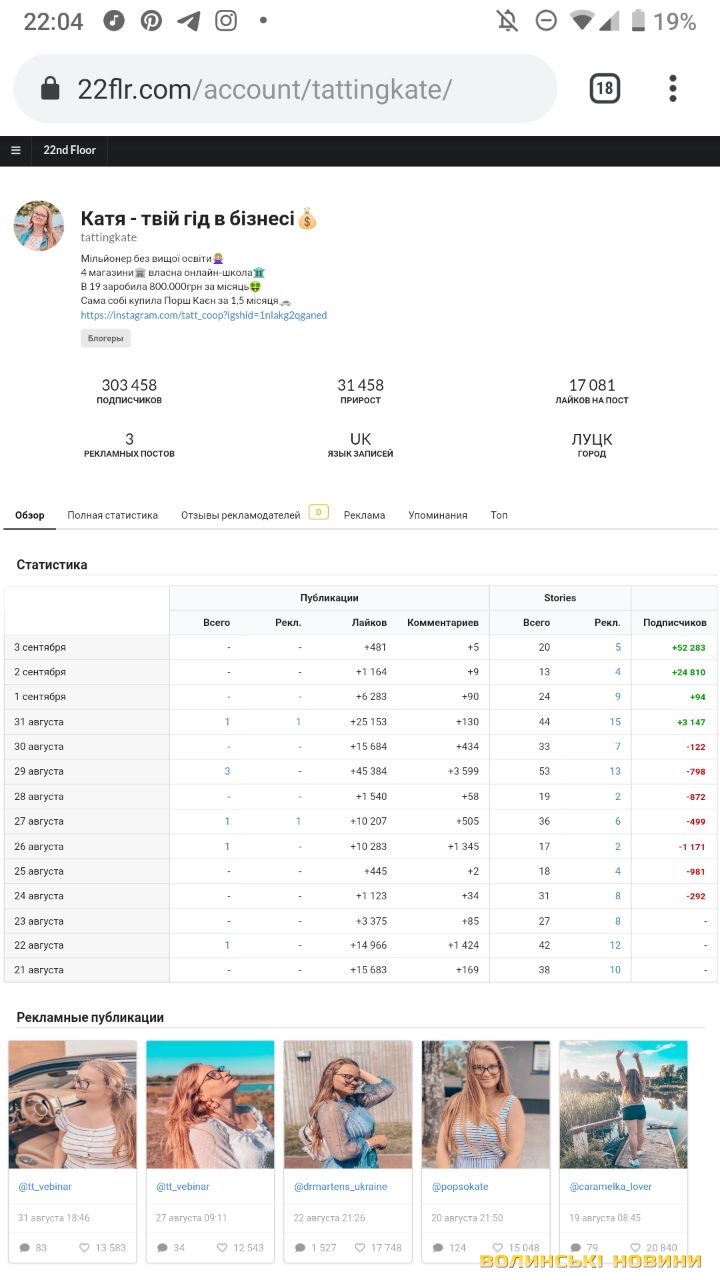Tap the tattingkate profile avatar
This screenshot has height=1280, width=720.
click(39, 225)
